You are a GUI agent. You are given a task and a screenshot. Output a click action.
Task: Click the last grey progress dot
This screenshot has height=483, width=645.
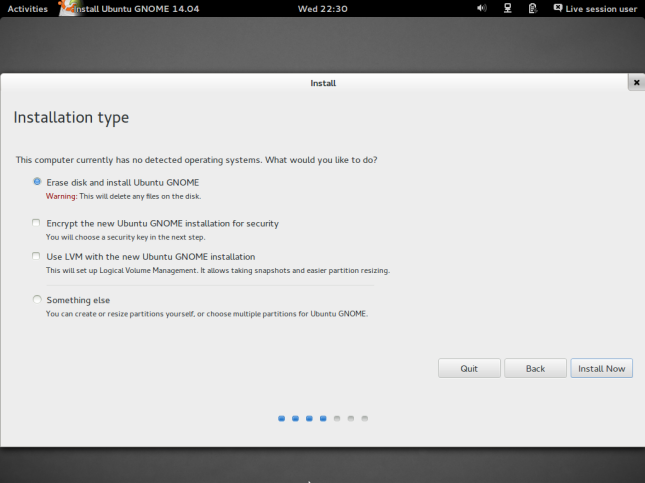365,418
